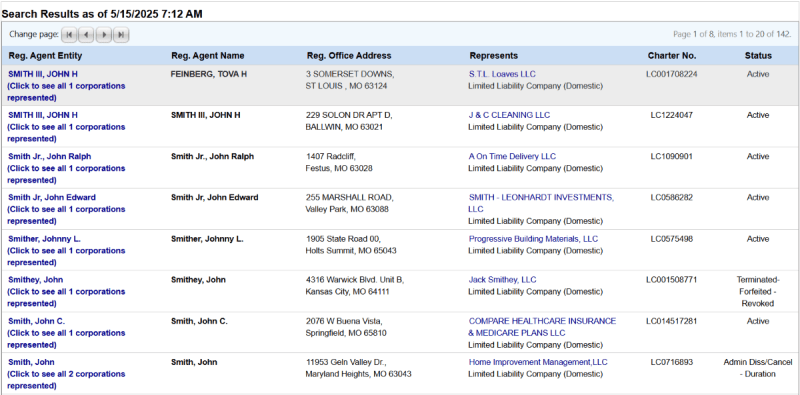Open Smithey, John agent entity
This screenshot has width=800, height=395.
(36, 280)
